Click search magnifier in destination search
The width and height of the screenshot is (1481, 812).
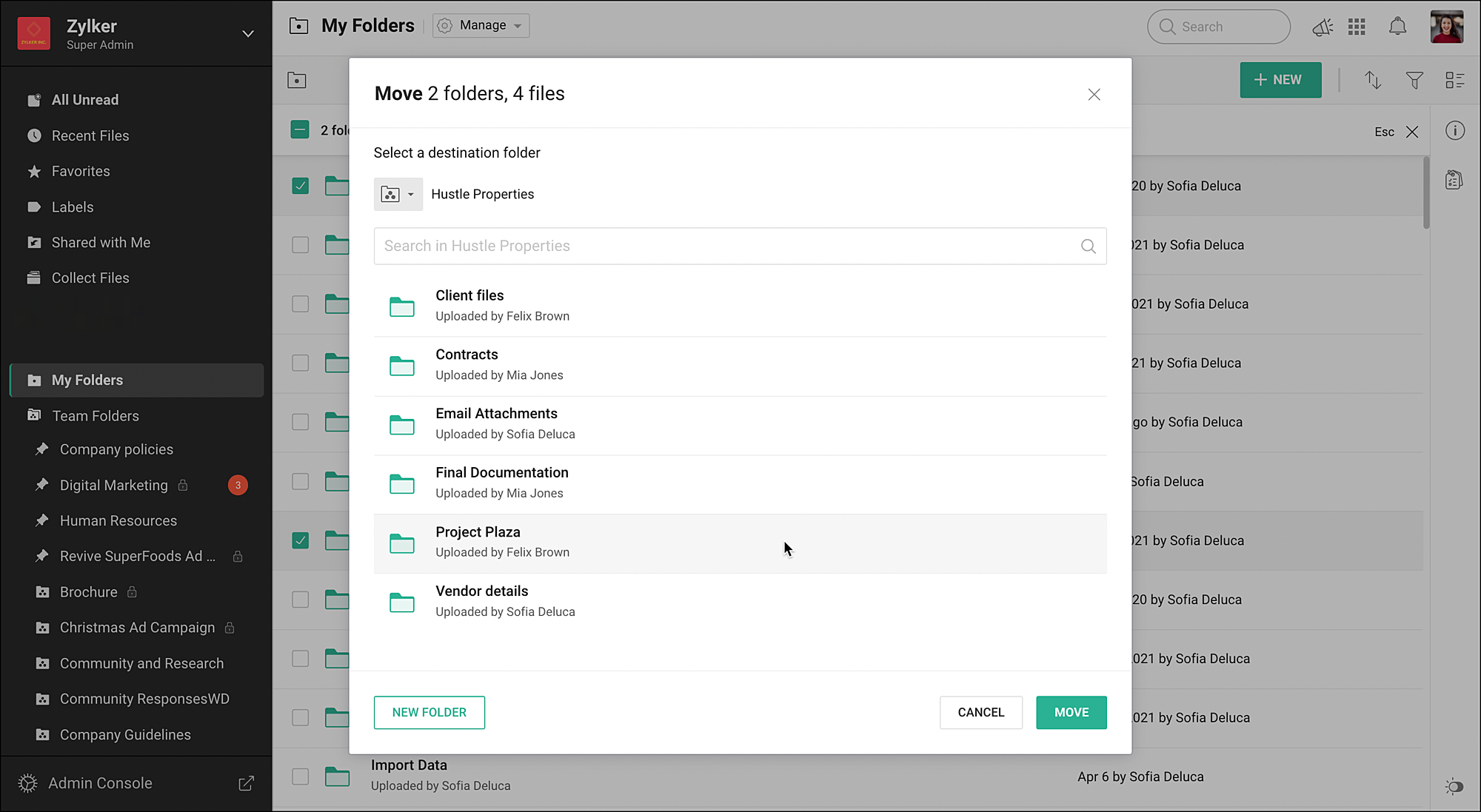tap(1088, 246)
